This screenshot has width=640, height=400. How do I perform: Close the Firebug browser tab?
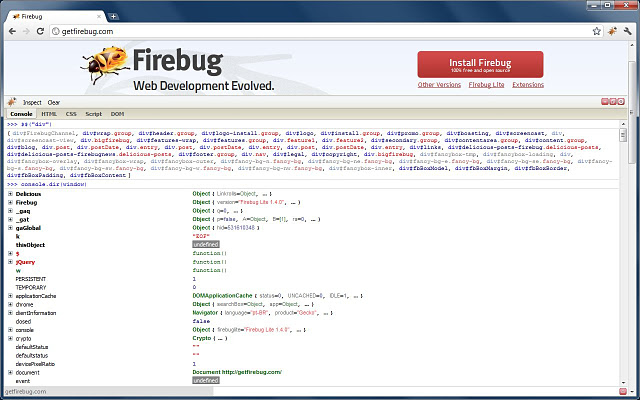[x=99, y=17]
